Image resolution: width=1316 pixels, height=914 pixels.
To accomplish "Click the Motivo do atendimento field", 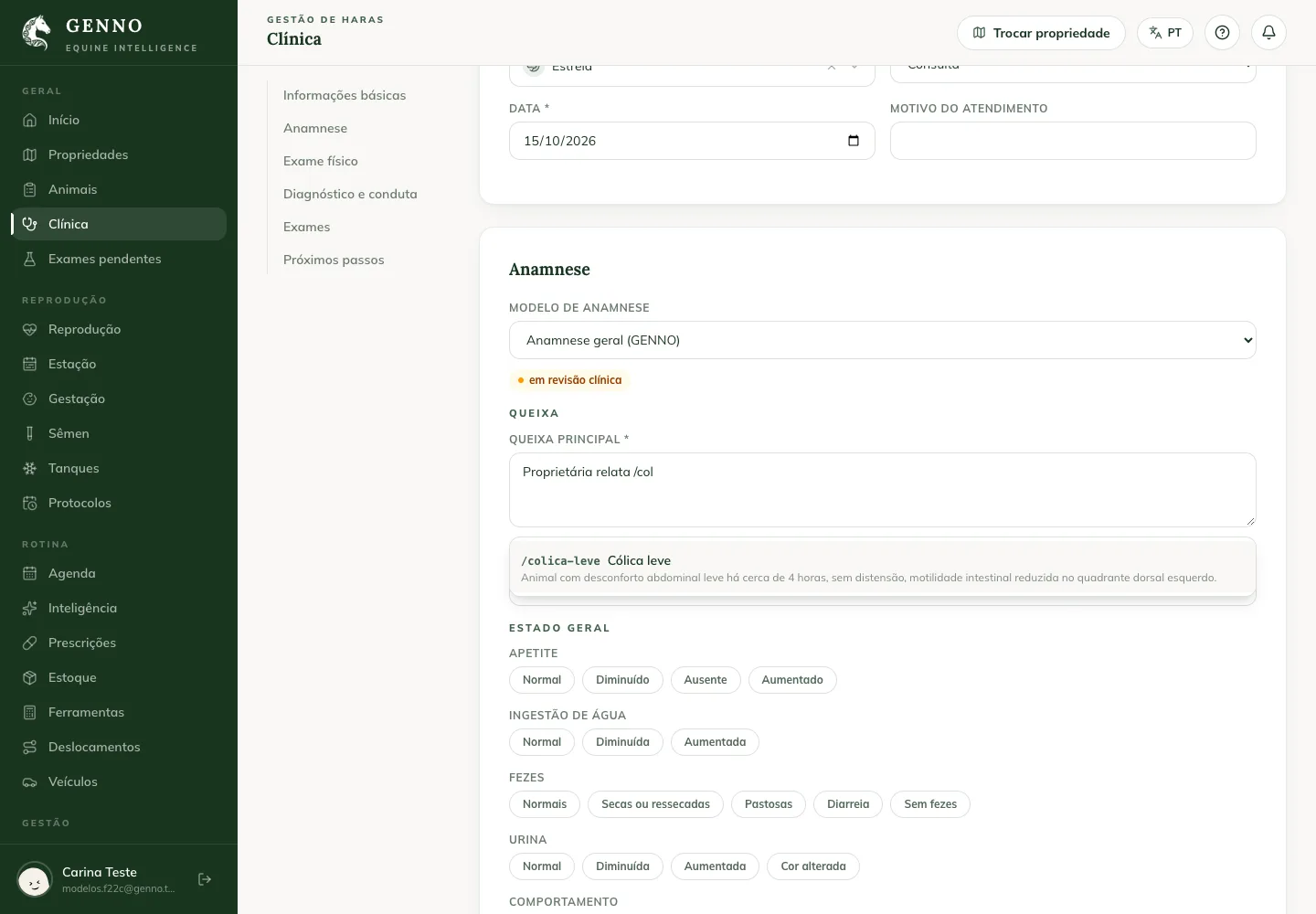I will 1073,141.
